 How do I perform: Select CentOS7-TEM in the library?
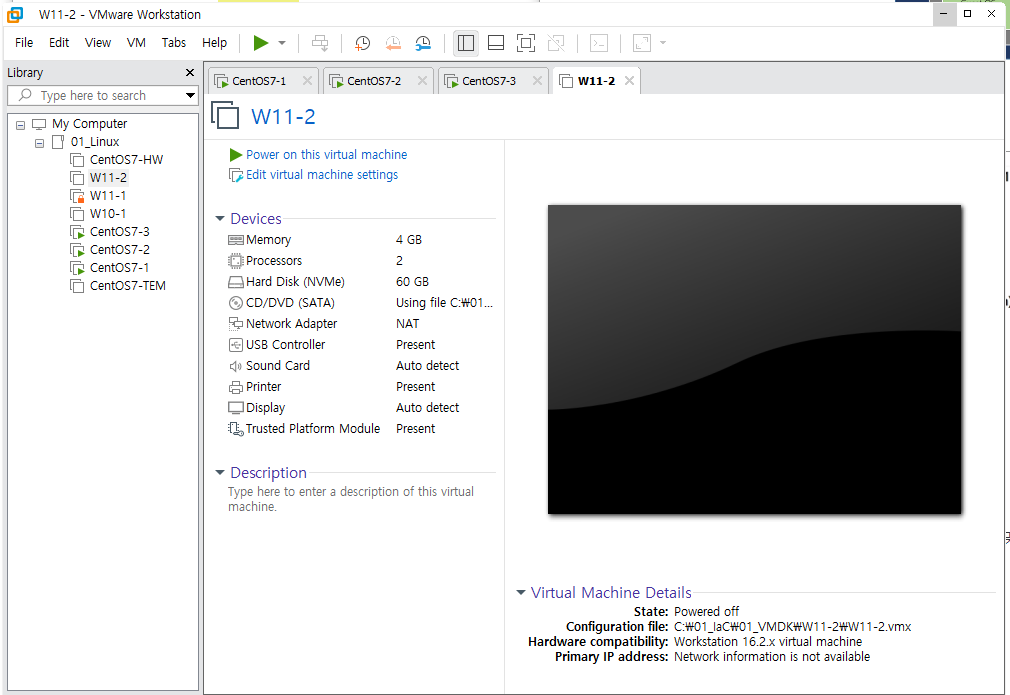coord(128,286)
